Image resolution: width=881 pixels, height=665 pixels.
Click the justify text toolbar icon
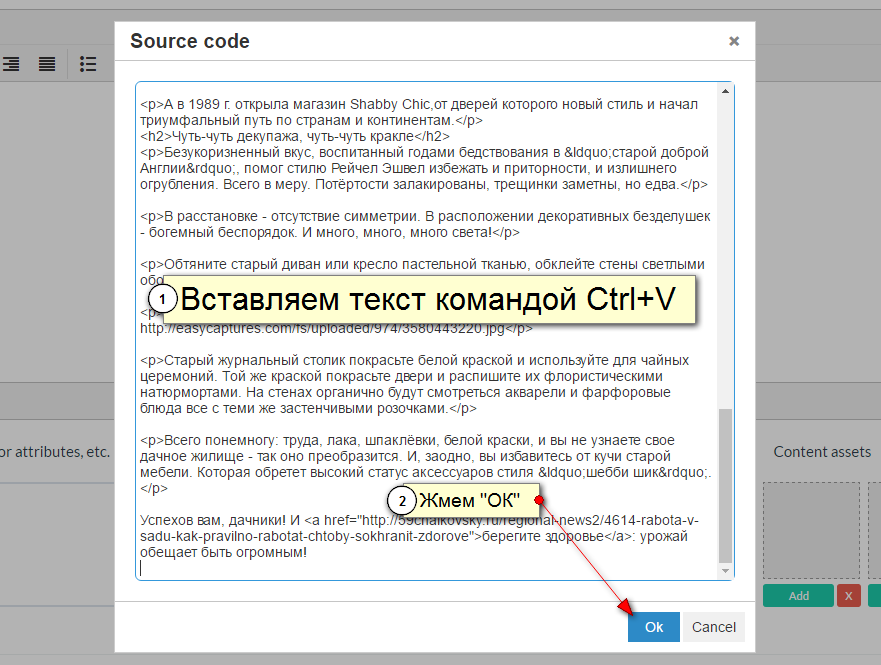point(47,64)
